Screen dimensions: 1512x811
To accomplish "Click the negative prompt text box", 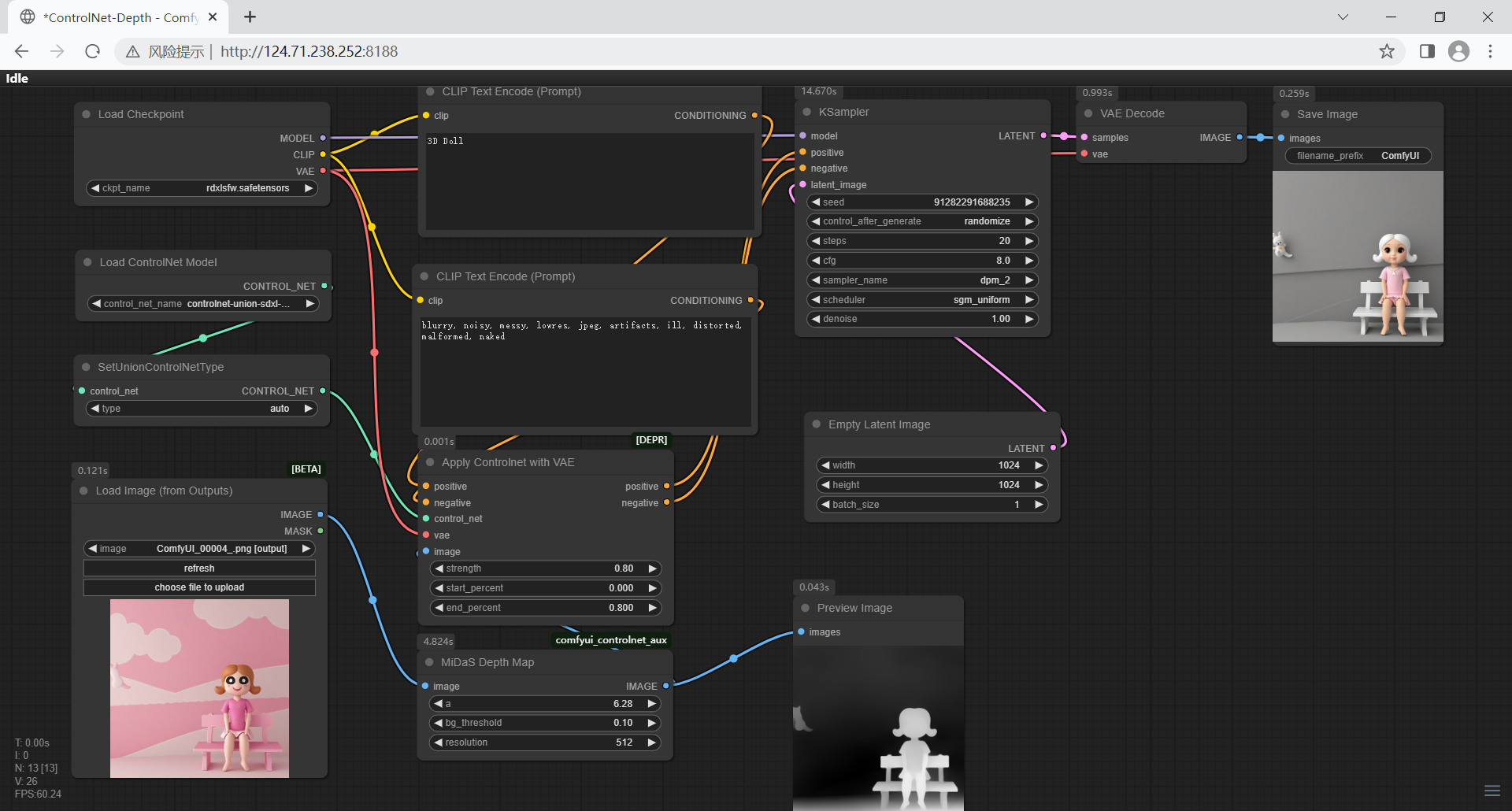I will (584, 370).
